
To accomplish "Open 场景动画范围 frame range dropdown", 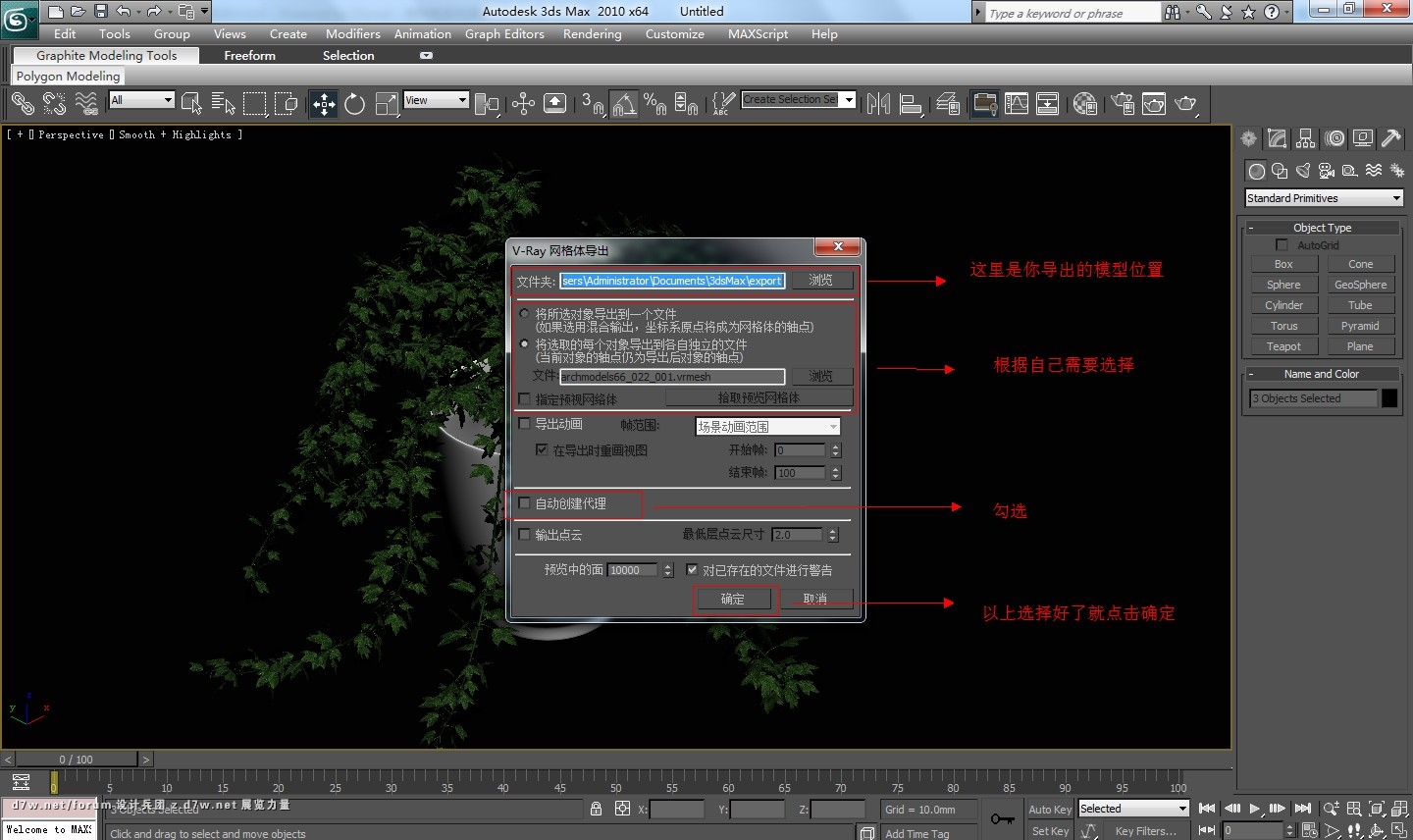I will coord(767,427).
